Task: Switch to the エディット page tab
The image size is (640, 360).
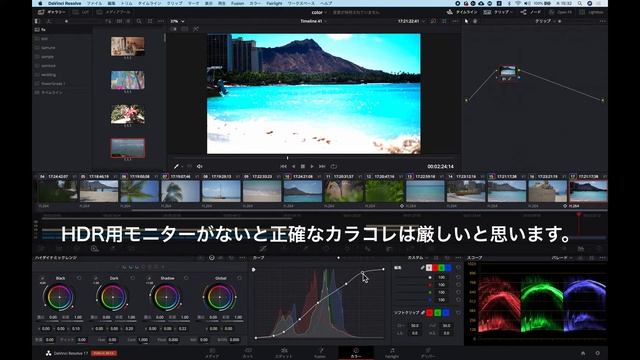Action: [x=284, y=353]
